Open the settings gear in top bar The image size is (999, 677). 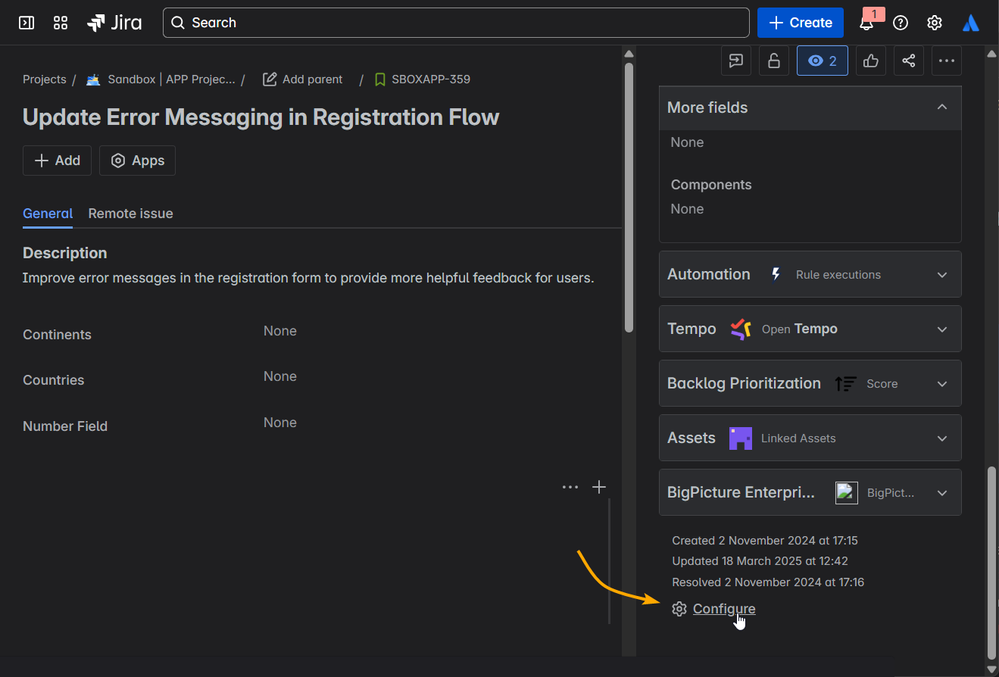934,23
